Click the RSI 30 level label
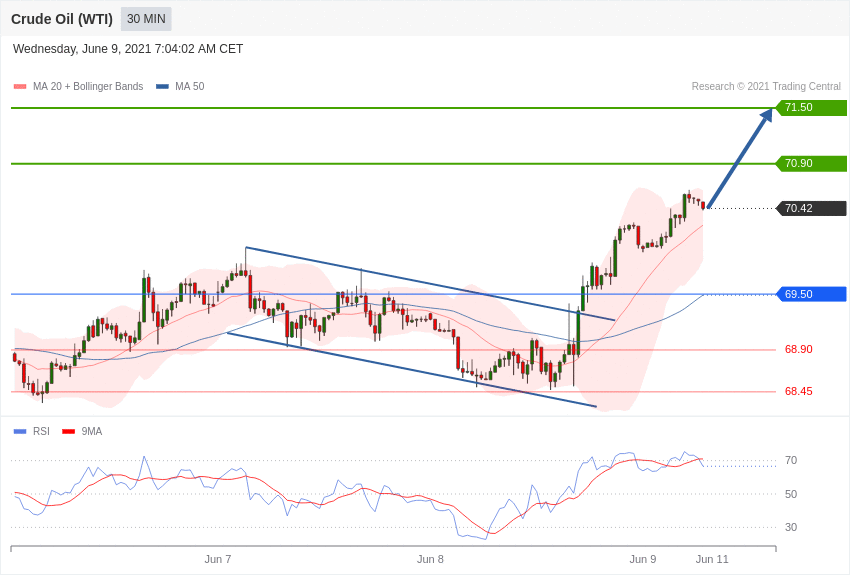 tap(791, 527)
